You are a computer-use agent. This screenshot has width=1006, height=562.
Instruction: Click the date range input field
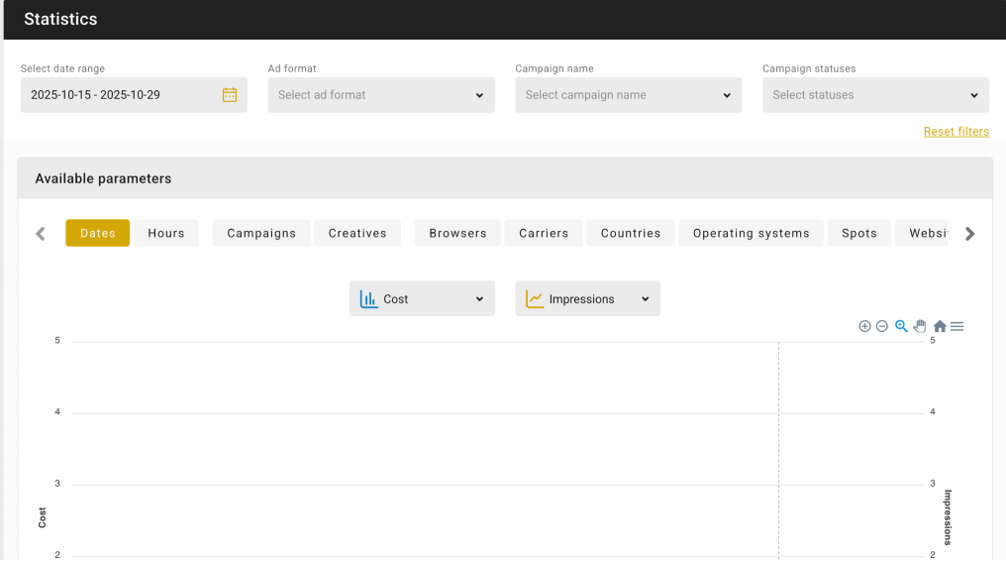click(120, 95)
